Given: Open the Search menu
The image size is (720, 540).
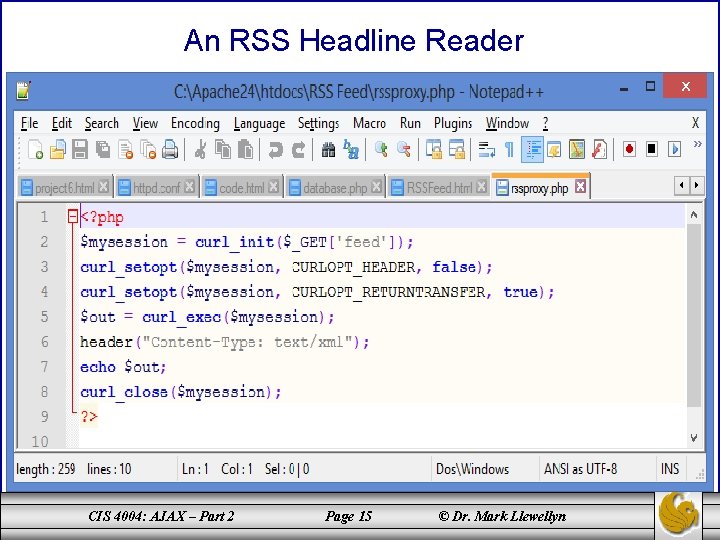Looking at the screenshot, I should point(101,123).
